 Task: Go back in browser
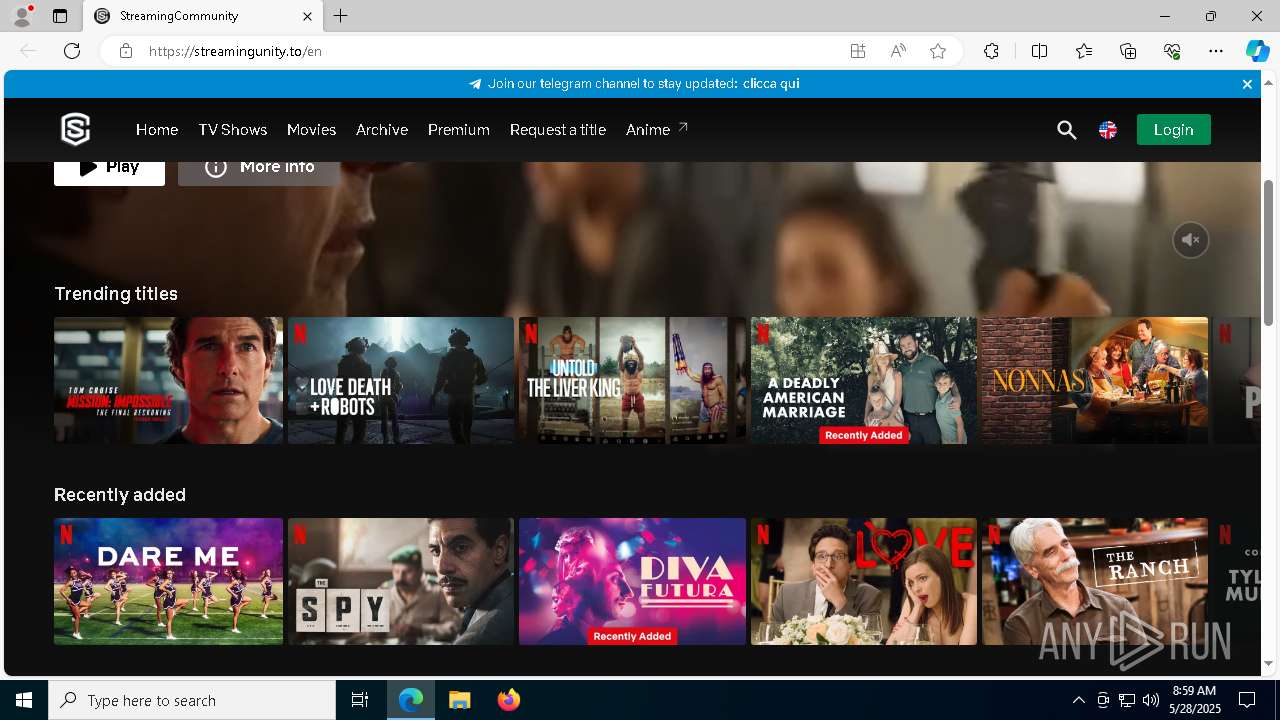[x=28, y=51]
